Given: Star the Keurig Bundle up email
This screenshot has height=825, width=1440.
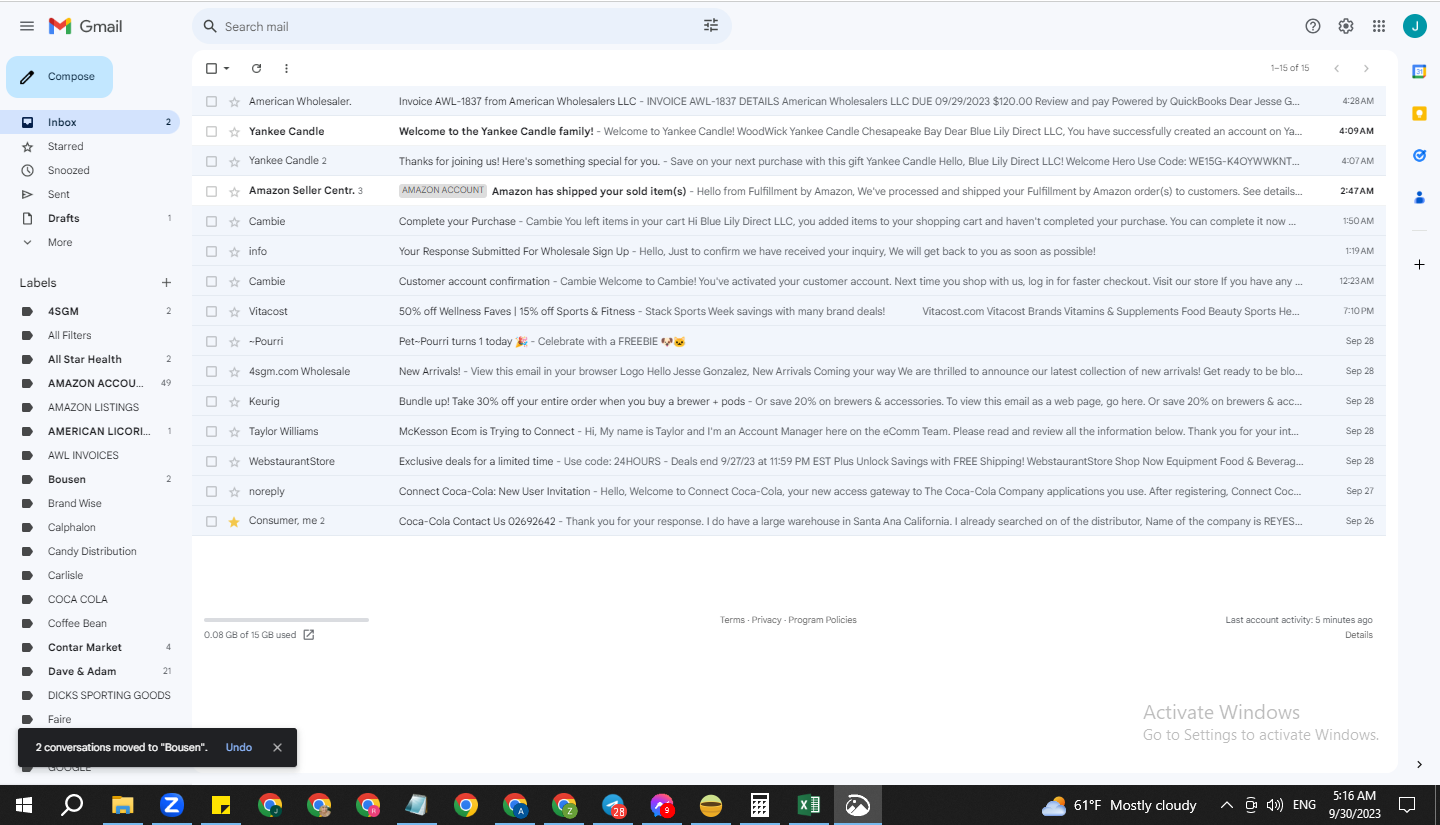Looking at the screenshot, I should 234,401.
